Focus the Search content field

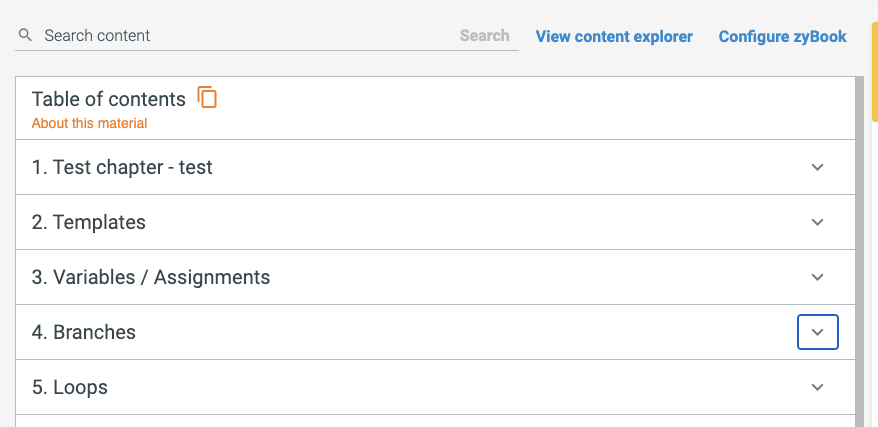[x=246, y=36]
